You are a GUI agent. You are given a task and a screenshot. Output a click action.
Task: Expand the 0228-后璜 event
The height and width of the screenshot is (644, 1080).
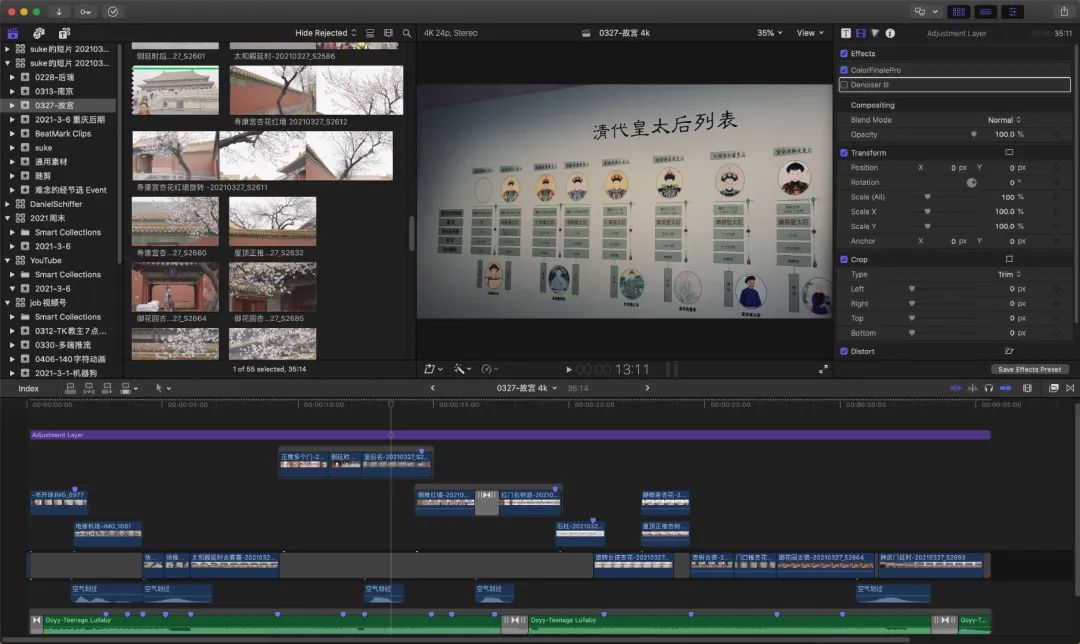(12, 77)
